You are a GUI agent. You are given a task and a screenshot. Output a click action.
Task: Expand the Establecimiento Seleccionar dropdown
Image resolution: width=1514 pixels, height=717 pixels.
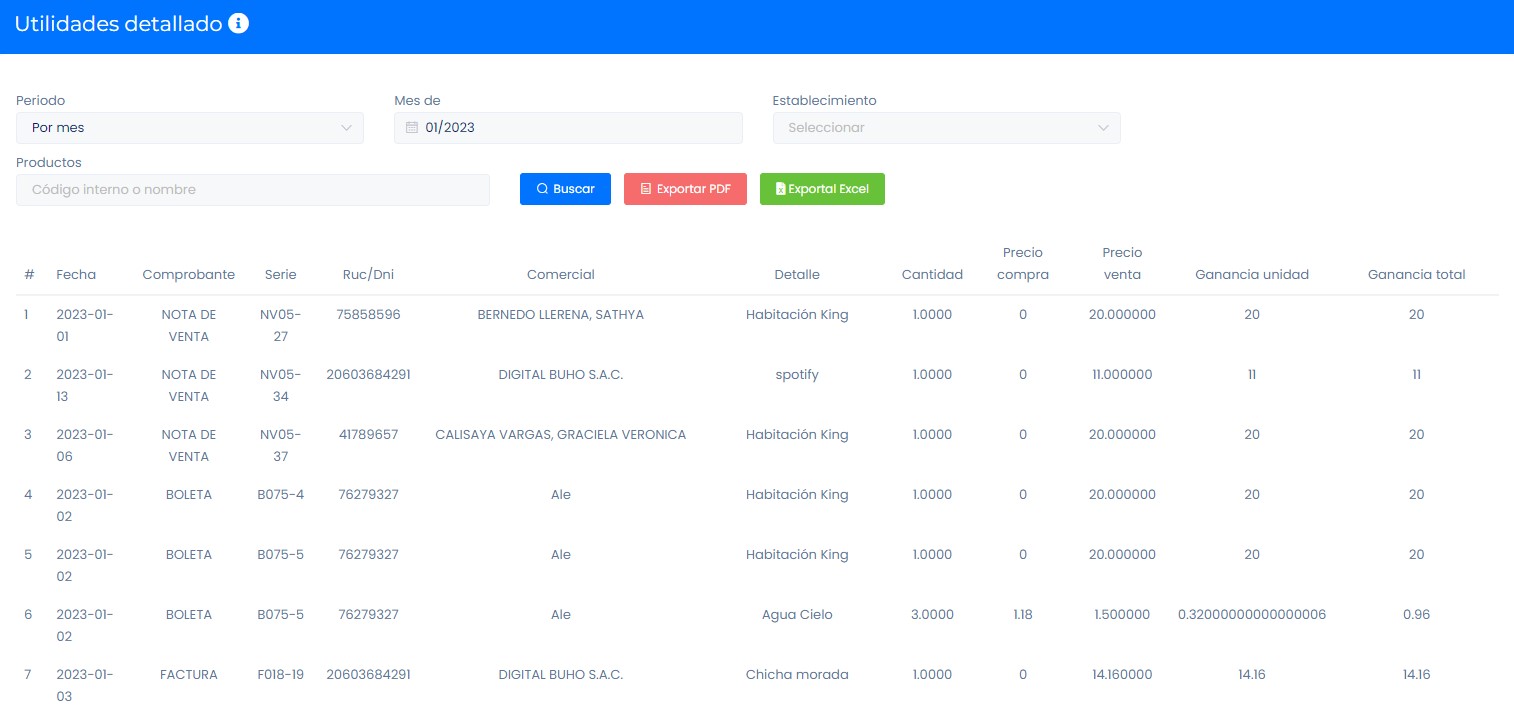(x=945, y=128)
